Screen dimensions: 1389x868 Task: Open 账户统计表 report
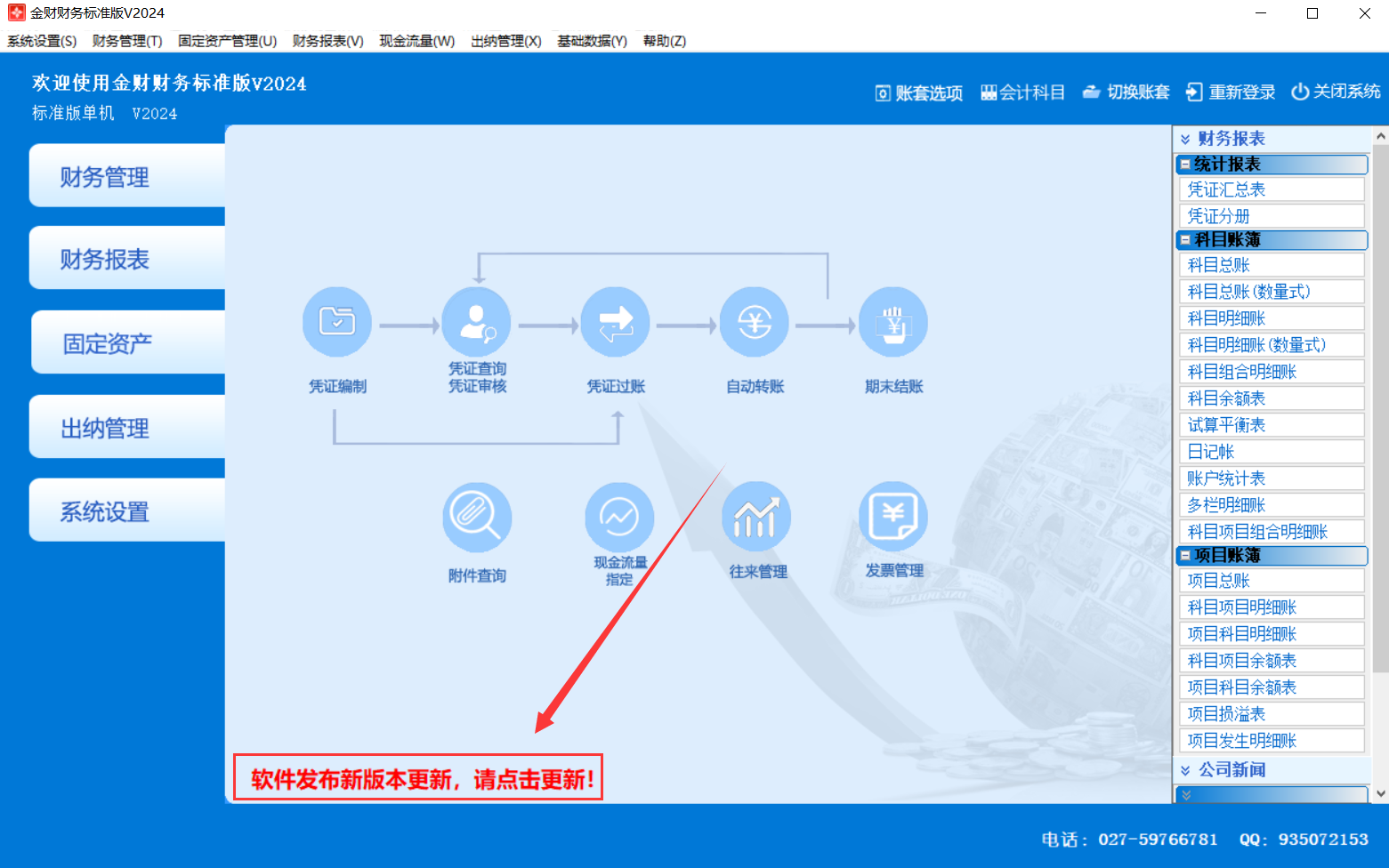1272,478
